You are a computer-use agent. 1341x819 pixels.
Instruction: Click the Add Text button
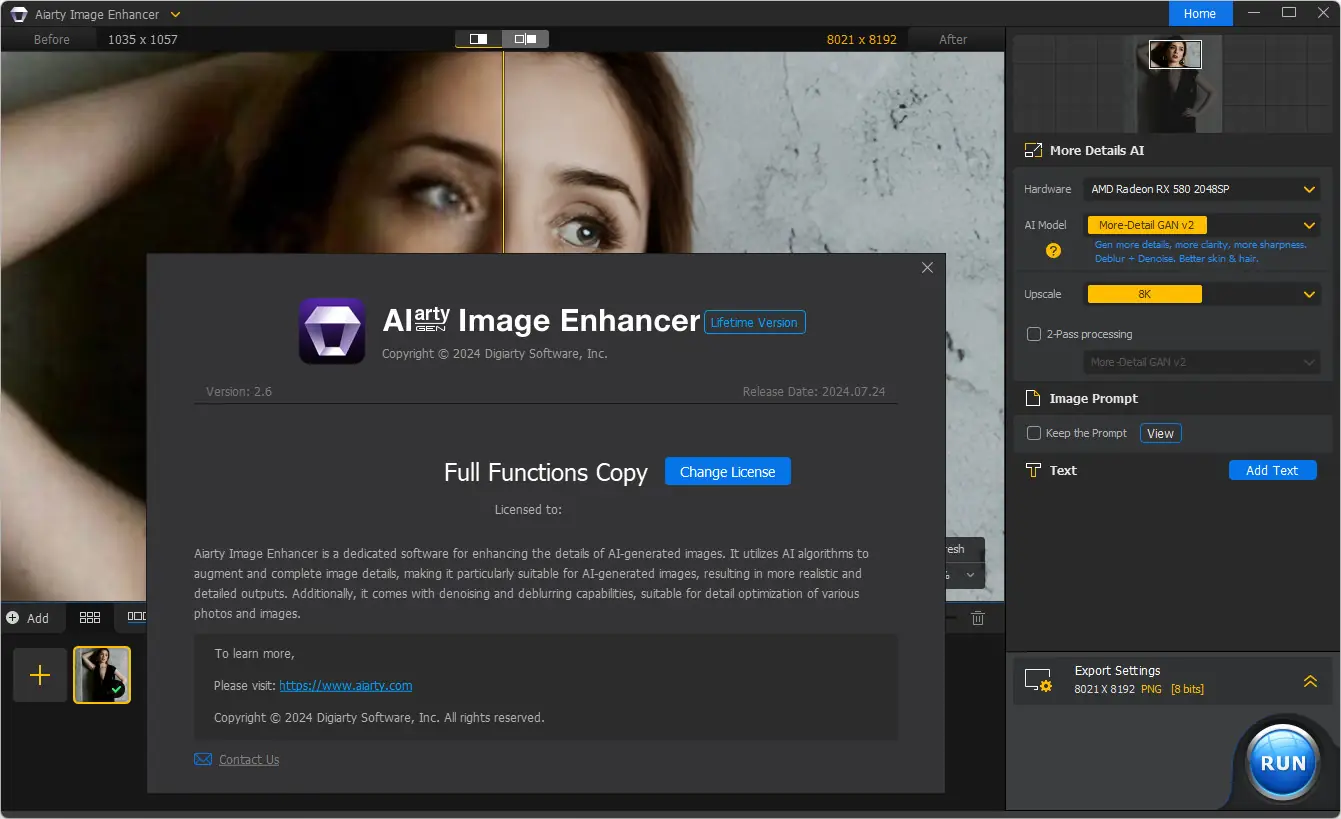click(1272, 470)
